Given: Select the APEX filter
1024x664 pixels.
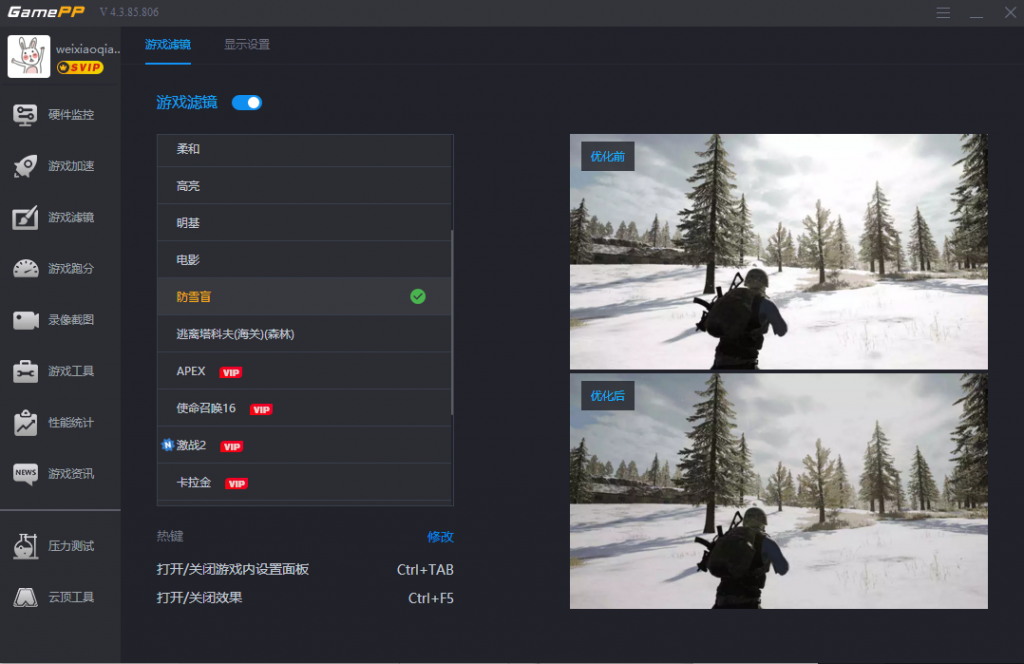Looking at the screenshot, I should pyautogui.click(x=304, y=371).
